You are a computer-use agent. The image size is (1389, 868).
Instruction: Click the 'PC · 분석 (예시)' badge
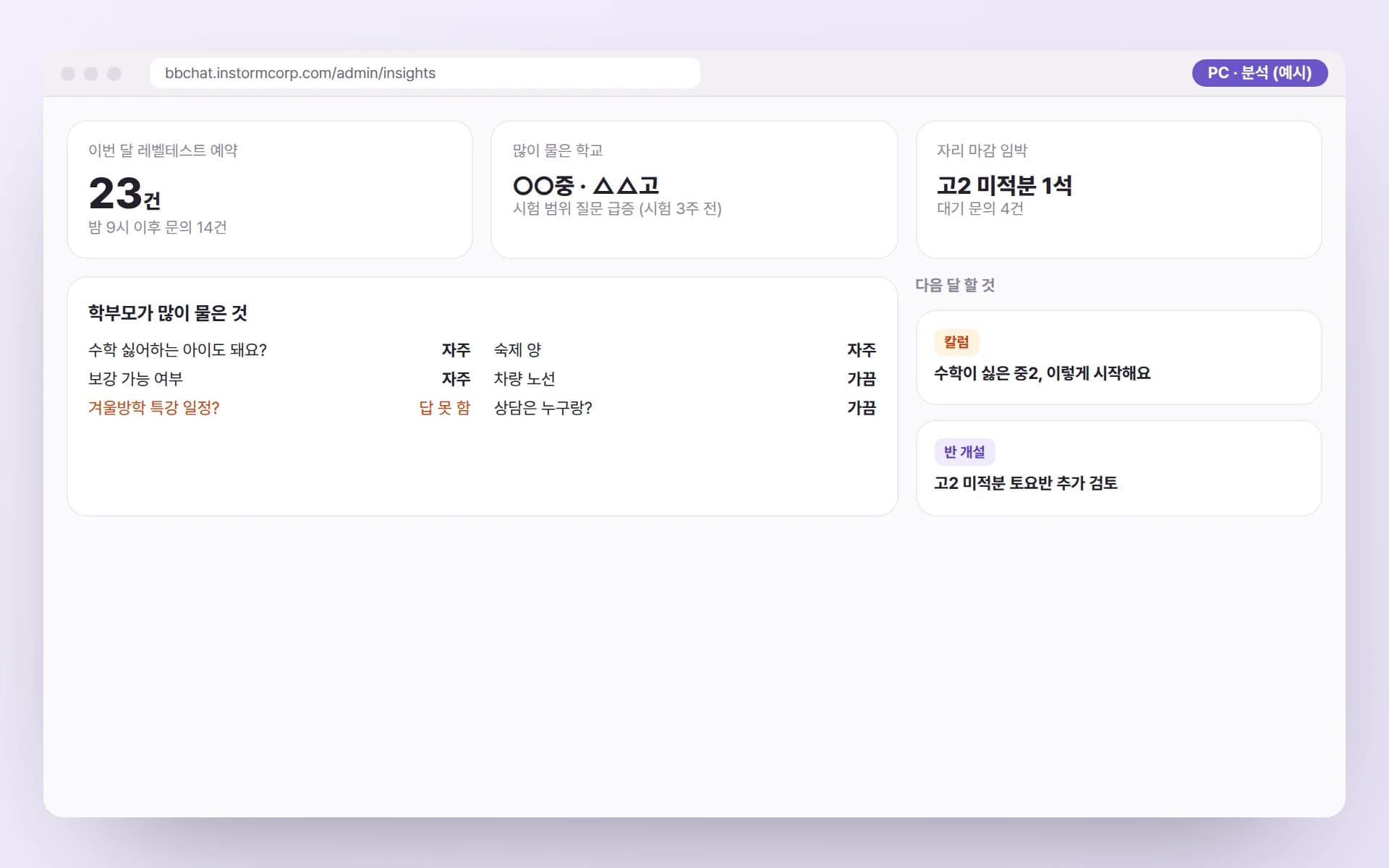click(x=1260, y=73)
